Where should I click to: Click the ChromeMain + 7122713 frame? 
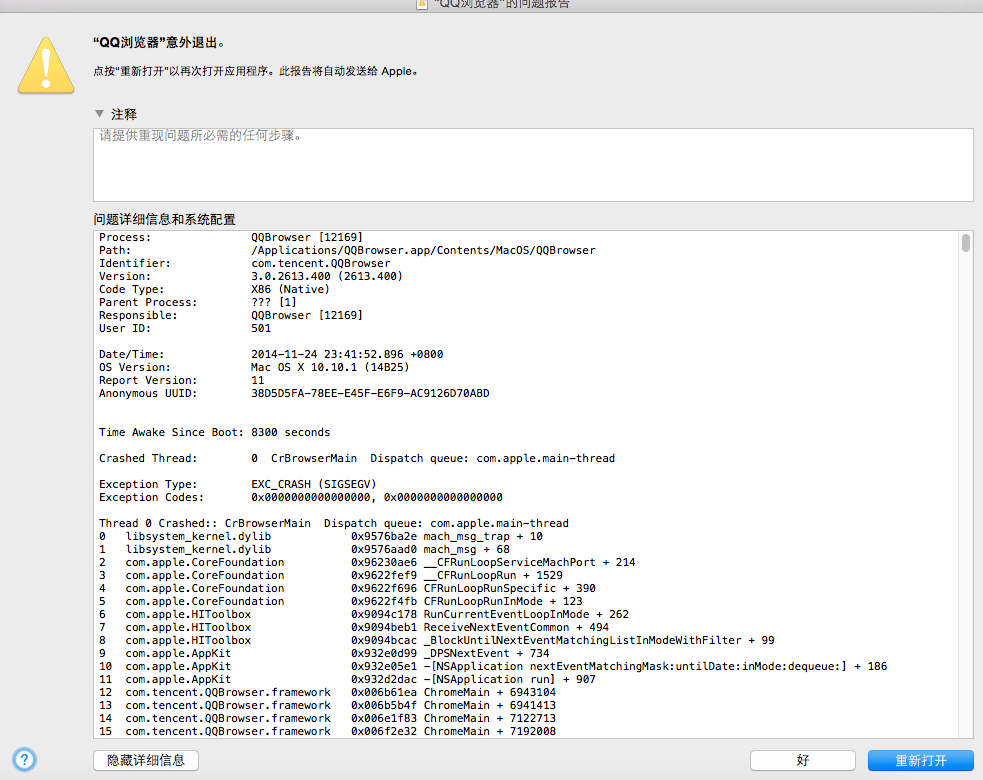pos(327,719)
